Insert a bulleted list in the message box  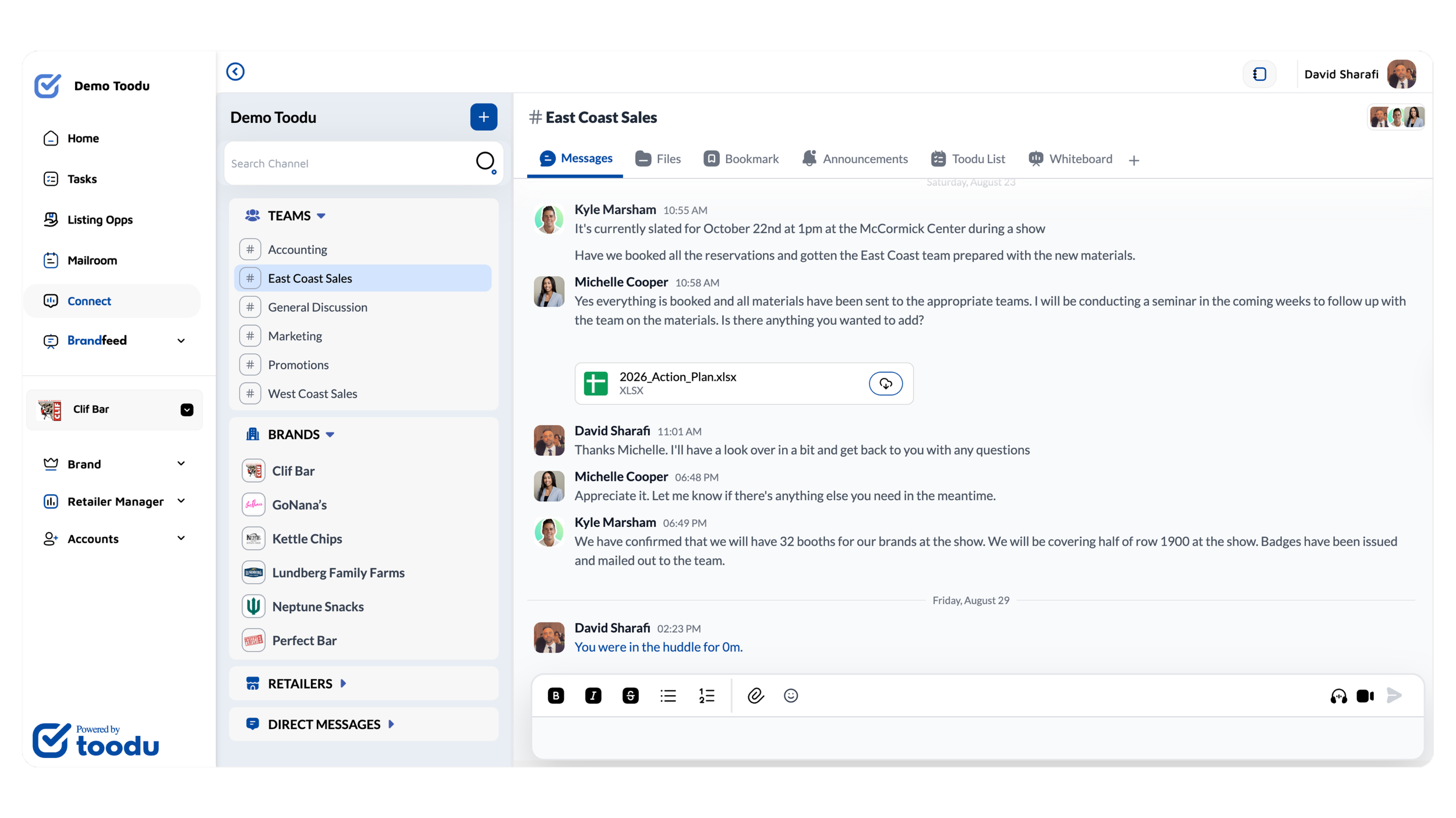click(x=669, y=695)
